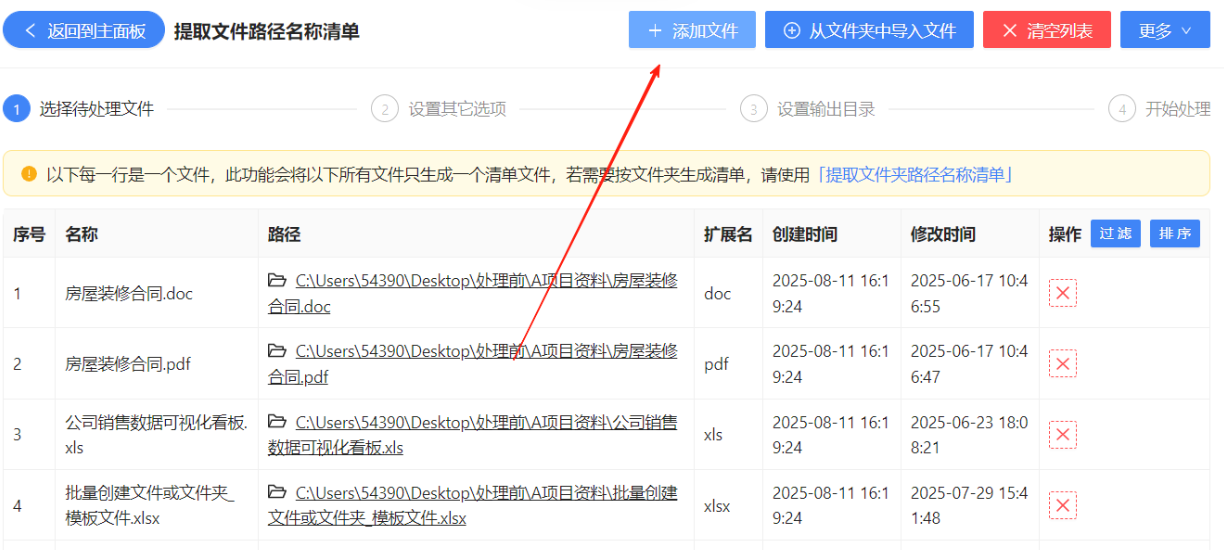The width and height of the screenshot is (1224, 550).
Task: Open path link for 房屋装修合同.doc
Action: click(x=473, y=293)
